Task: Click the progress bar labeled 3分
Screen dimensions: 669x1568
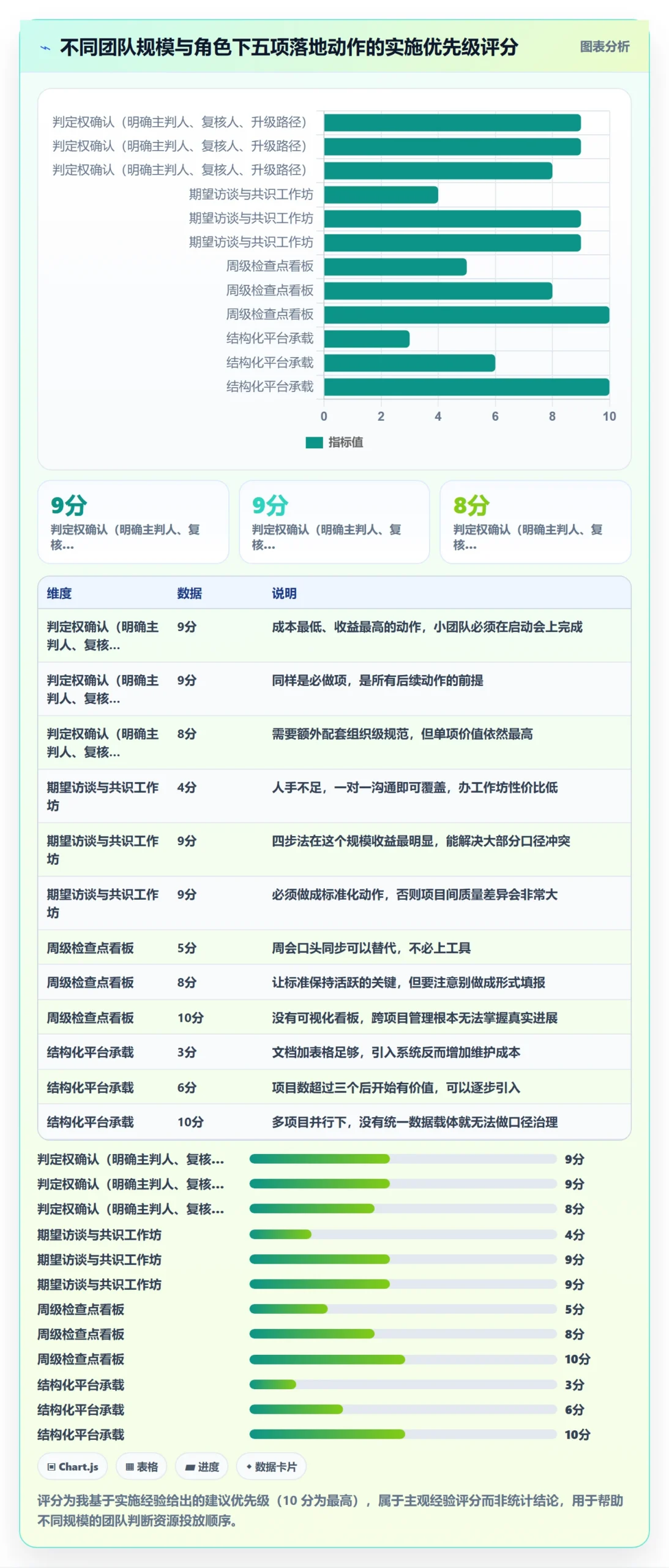Action: [403, 1384]
